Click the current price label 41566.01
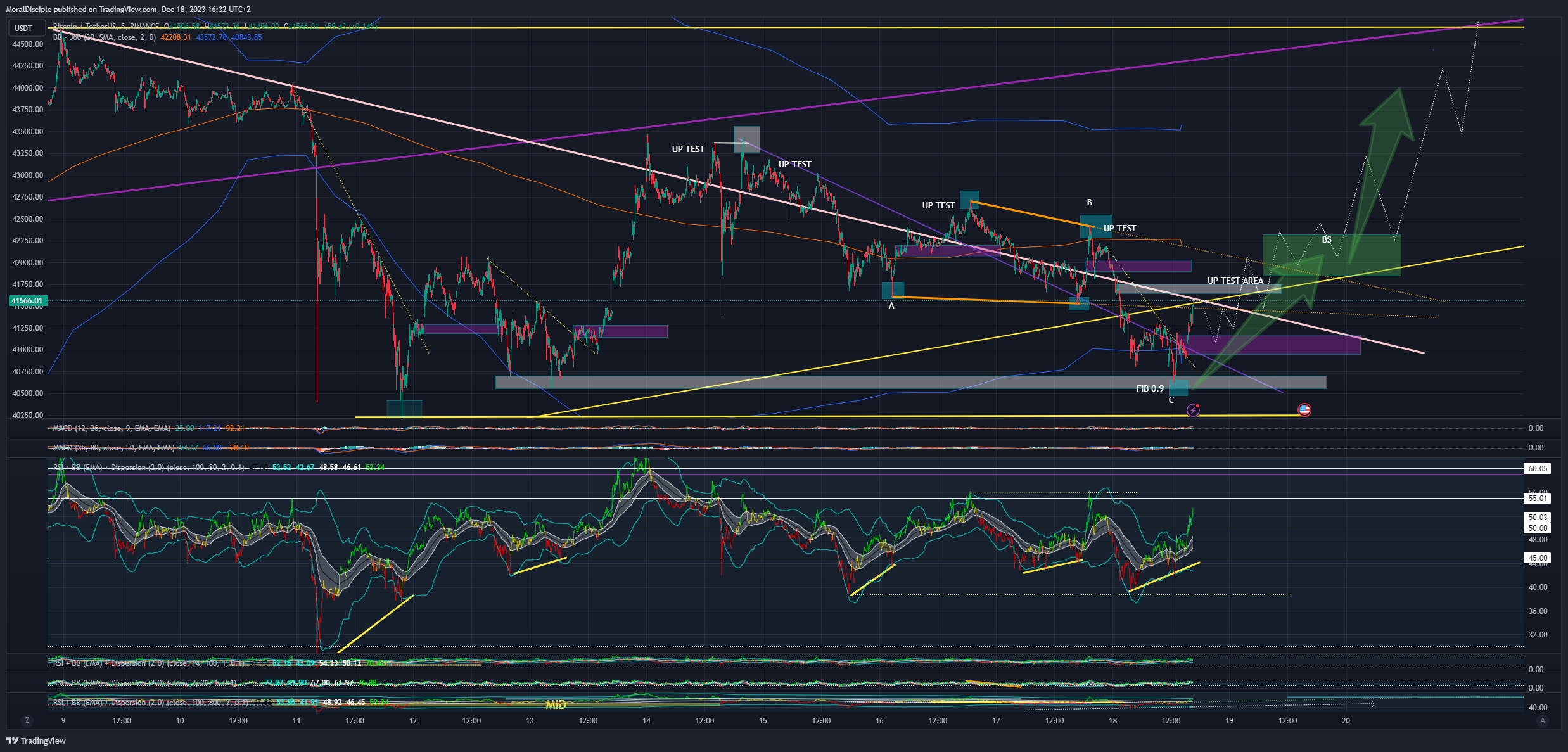The image size is (1568, 752). [x=27, y=301]
